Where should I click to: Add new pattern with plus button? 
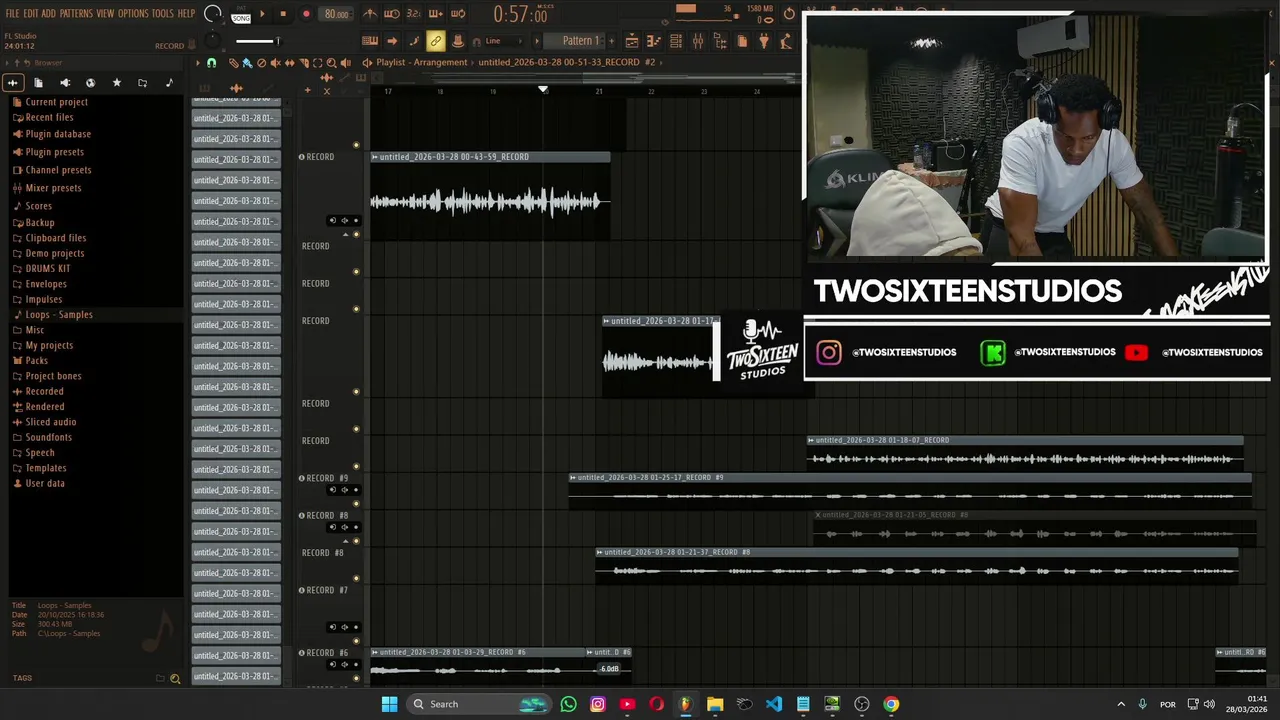click(x=610, y=41)
